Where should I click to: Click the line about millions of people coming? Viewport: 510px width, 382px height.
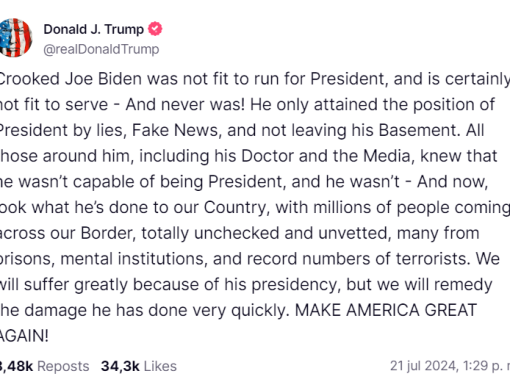[x=255, y=207]
